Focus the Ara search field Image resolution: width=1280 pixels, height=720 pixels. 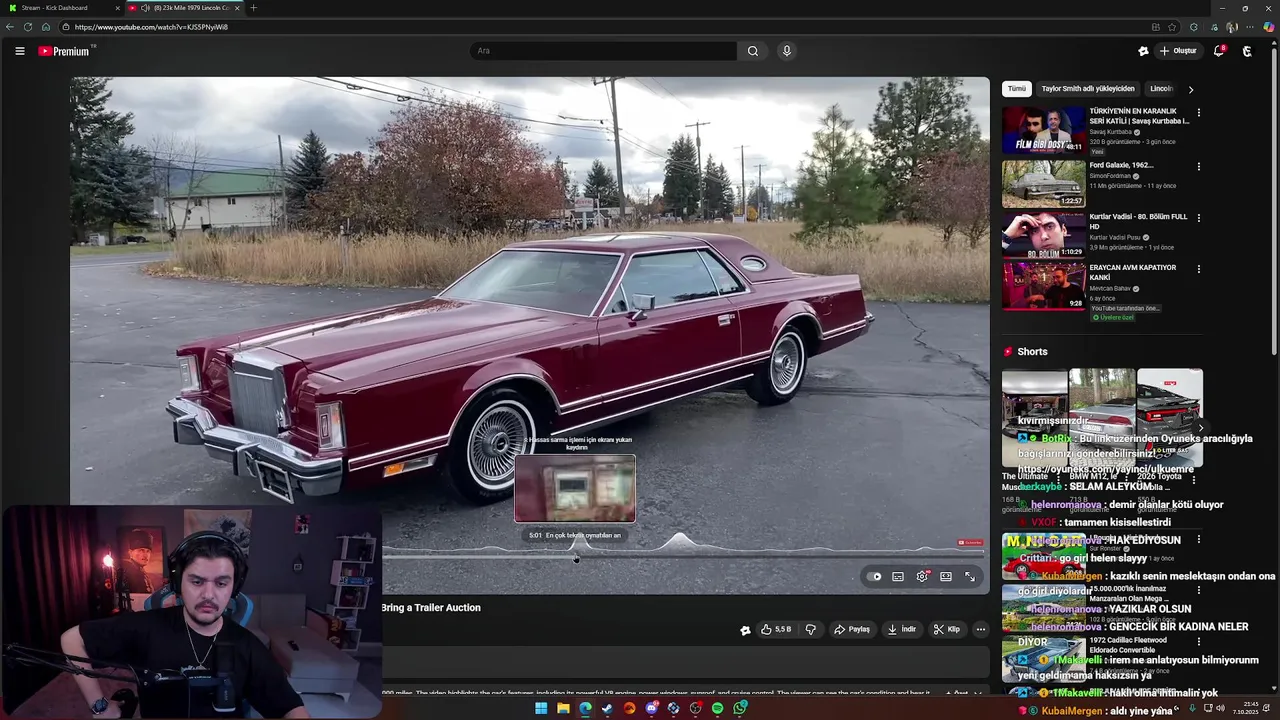tap(604, 51)
